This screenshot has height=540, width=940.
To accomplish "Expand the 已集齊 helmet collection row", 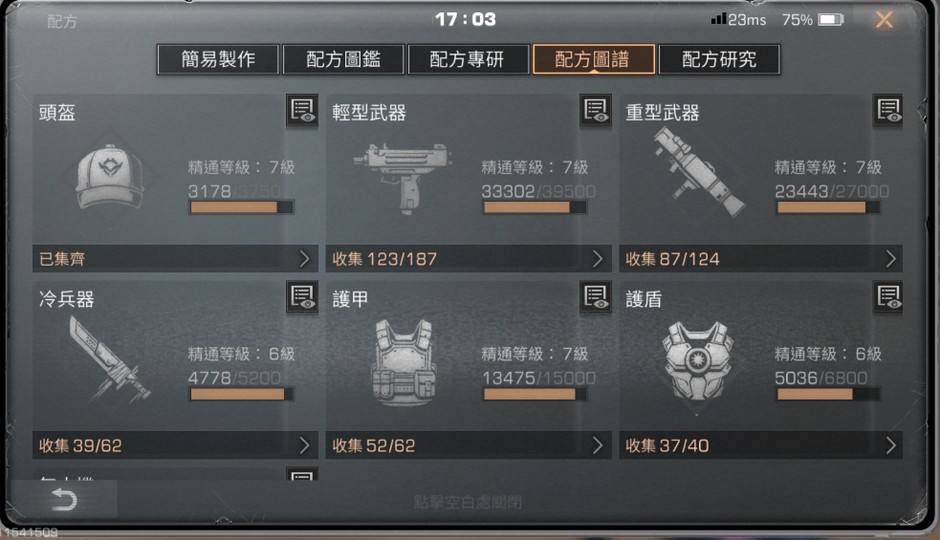I will click(175, 259).
